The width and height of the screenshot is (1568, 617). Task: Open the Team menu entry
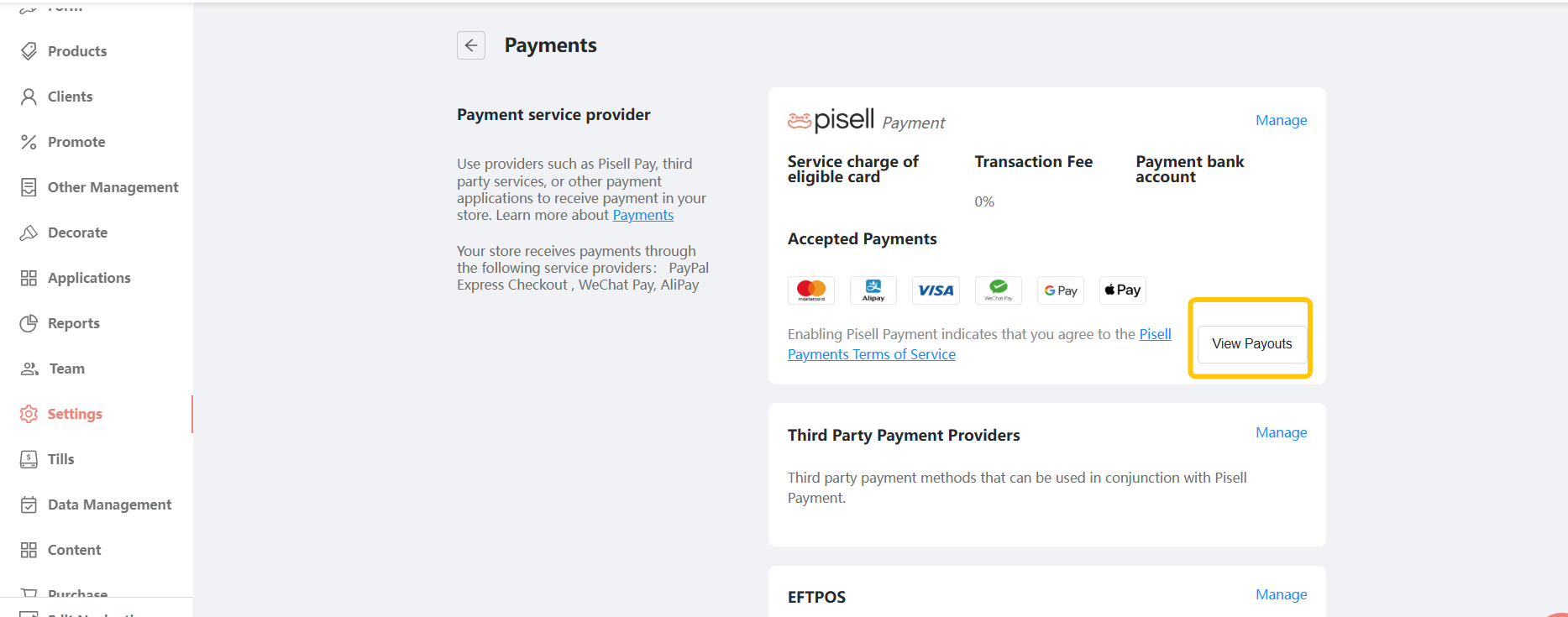coord(67,369)
